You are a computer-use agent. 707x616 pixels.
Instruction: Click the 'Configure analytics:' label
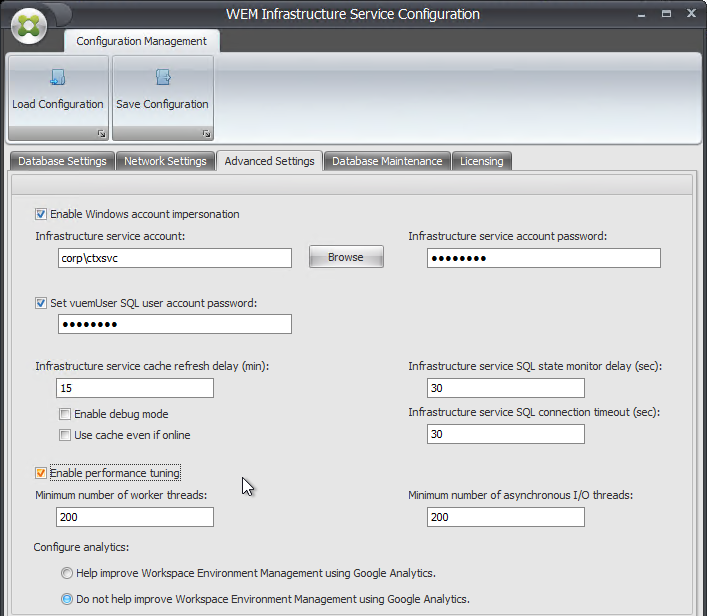point(81,547)
